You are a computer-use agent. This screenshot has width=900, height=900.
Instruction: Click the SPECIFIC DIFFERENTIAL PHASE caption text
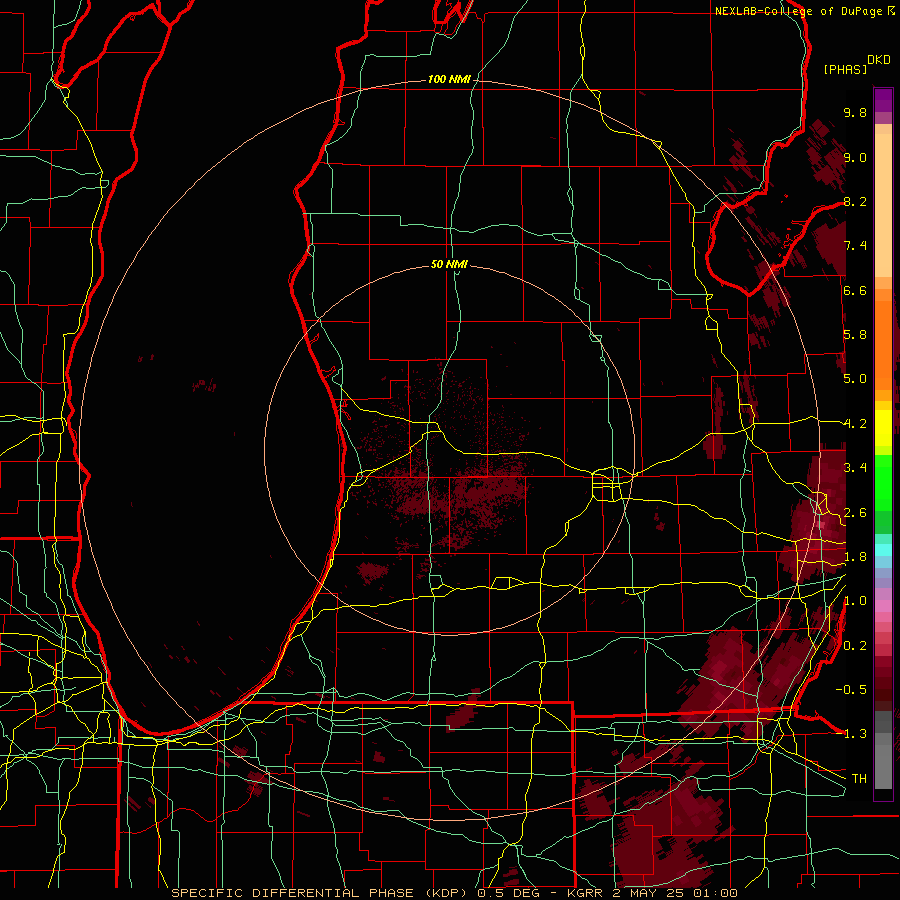[x=292, y=893]
